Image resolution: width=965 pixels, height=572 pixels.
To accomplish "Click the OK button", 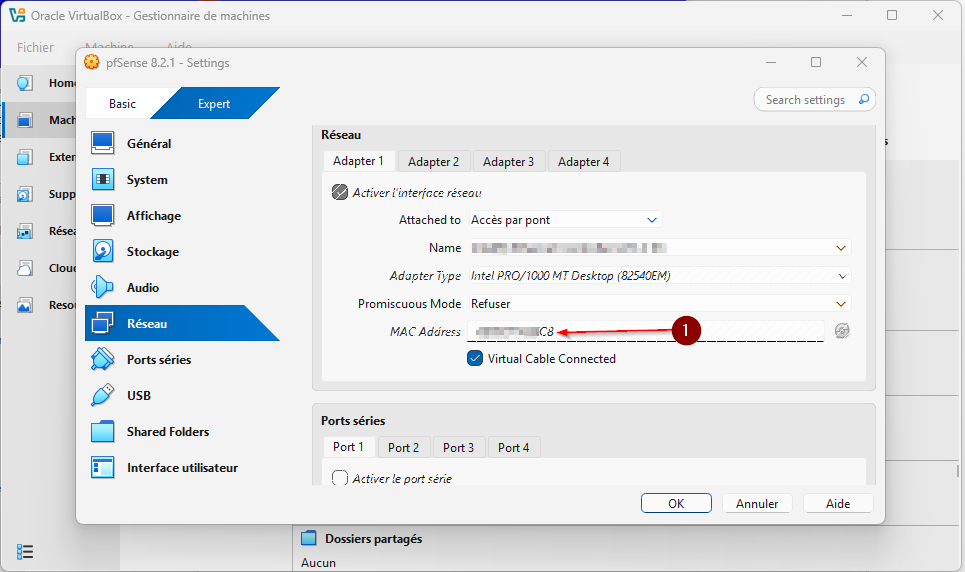I will [676, 503].
